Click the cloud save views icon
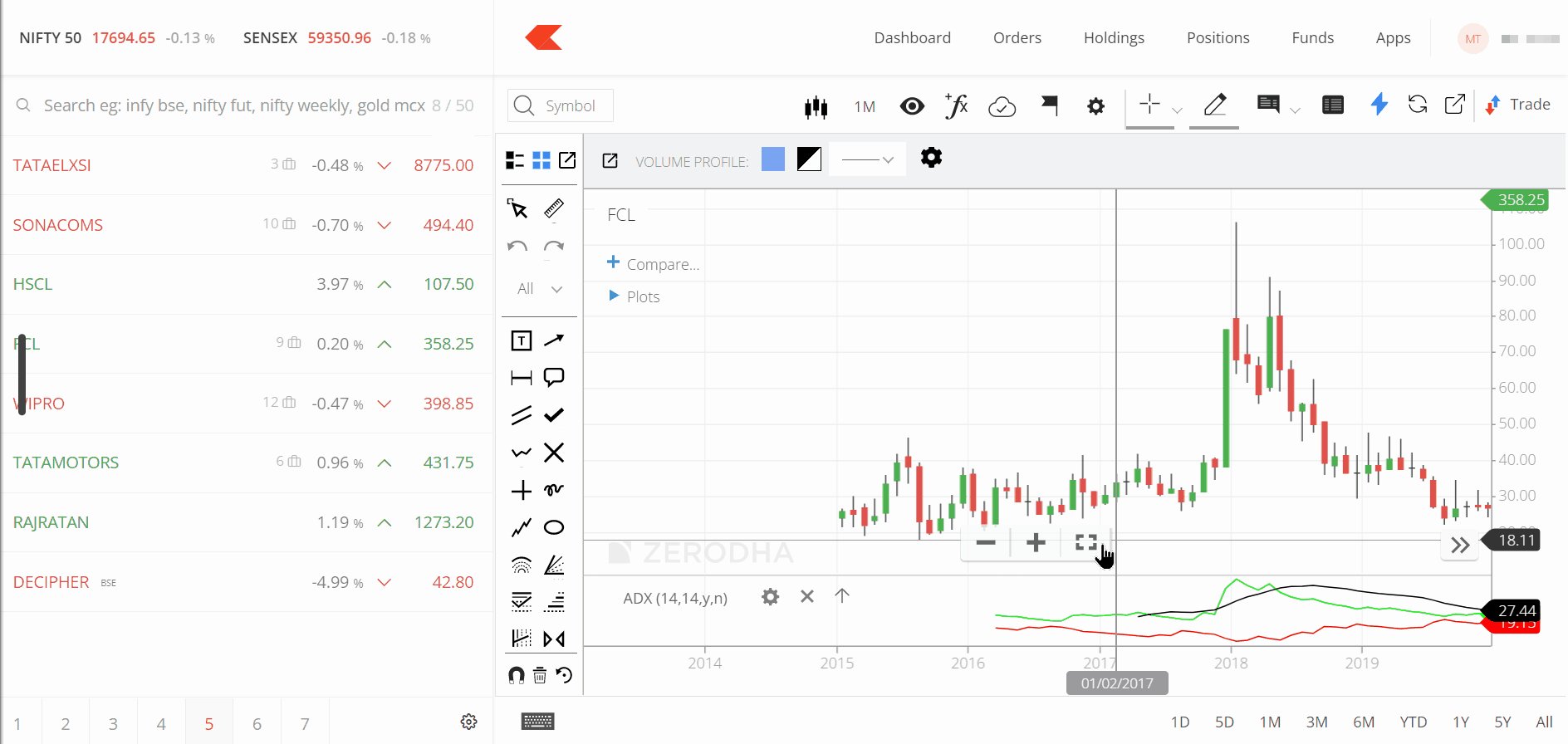The height and width of the screenshot is (744, 1568). [1002, 106]
